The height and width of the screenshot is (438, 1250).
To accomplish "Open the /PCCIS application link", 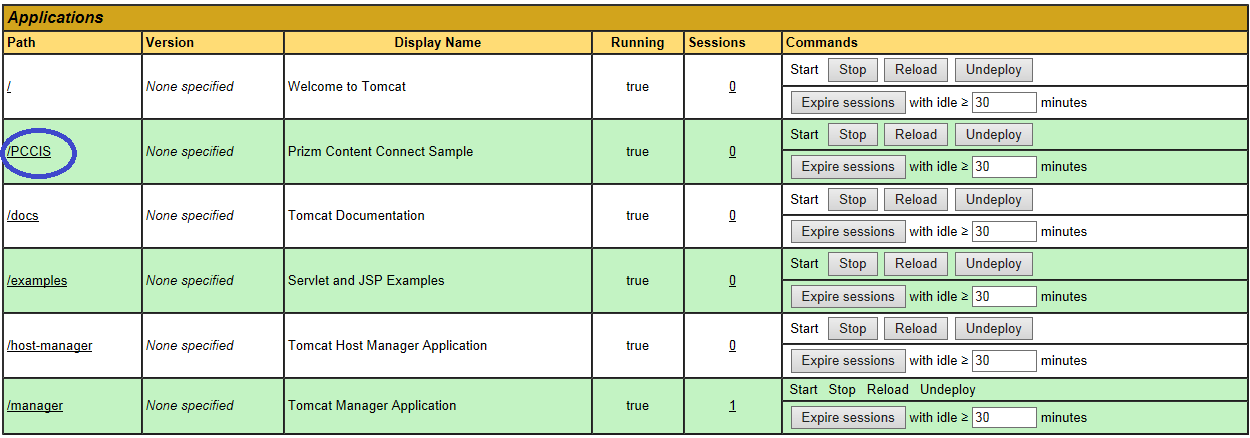I will tap(29, 152).
